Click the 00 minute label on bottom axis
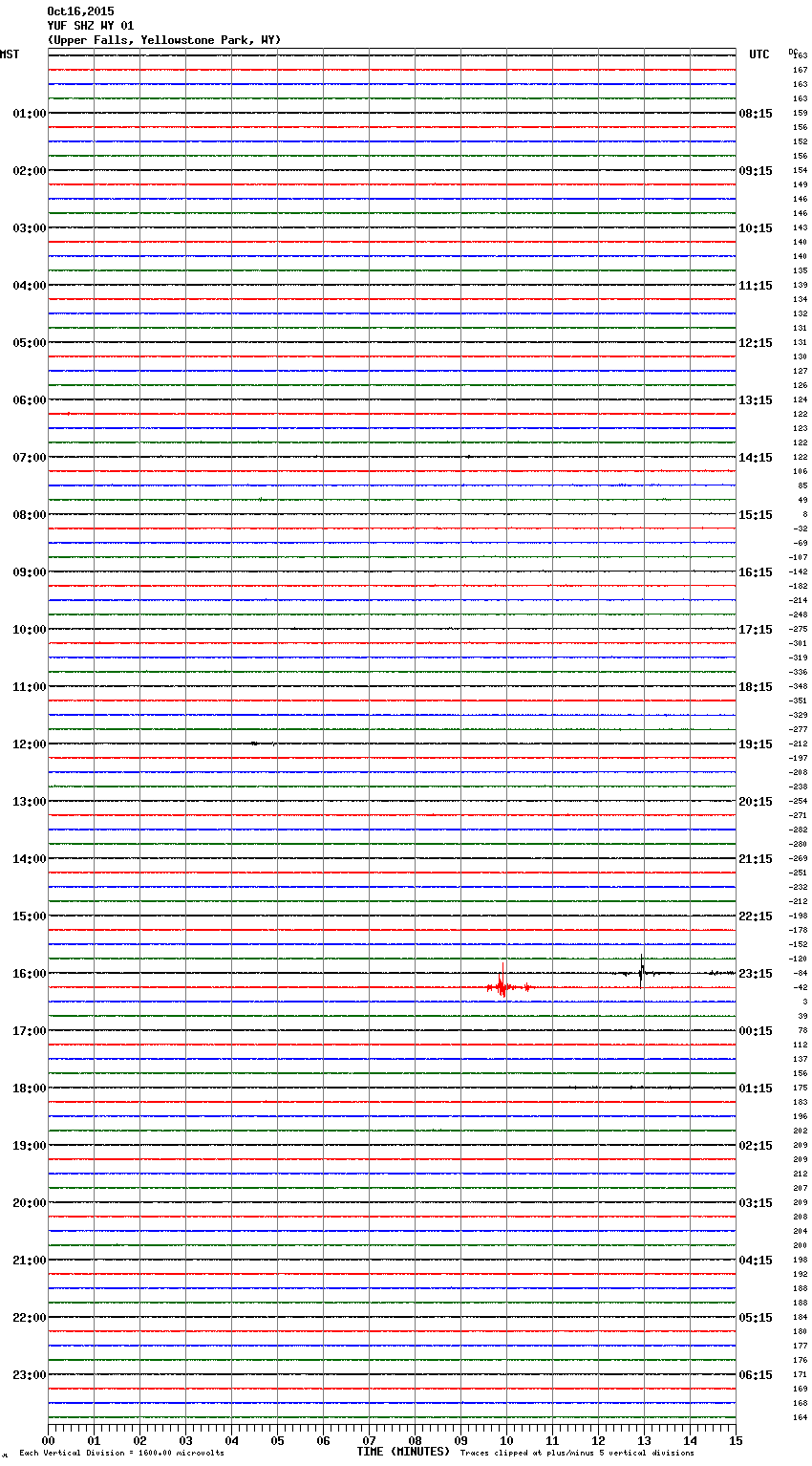Screen dimensions: 812x1466 [48, 1440]
